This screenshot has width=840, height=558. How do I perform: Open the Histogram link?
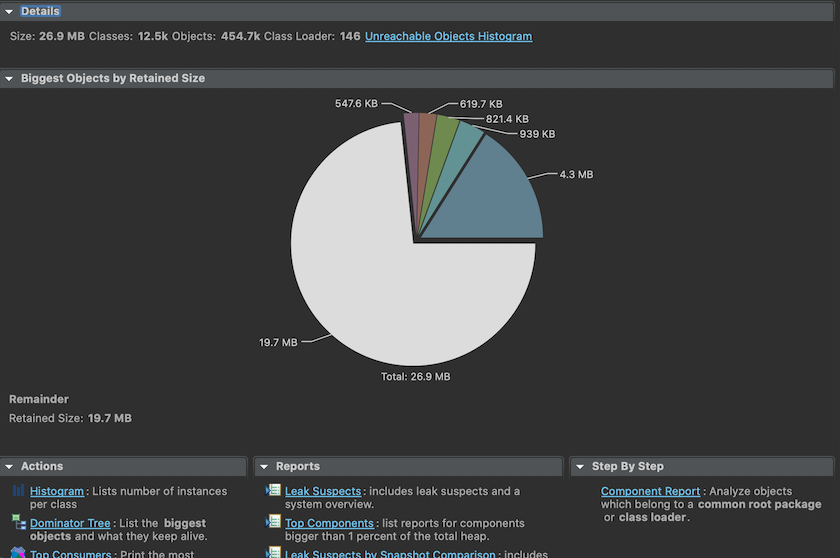[x=57, y=492]
